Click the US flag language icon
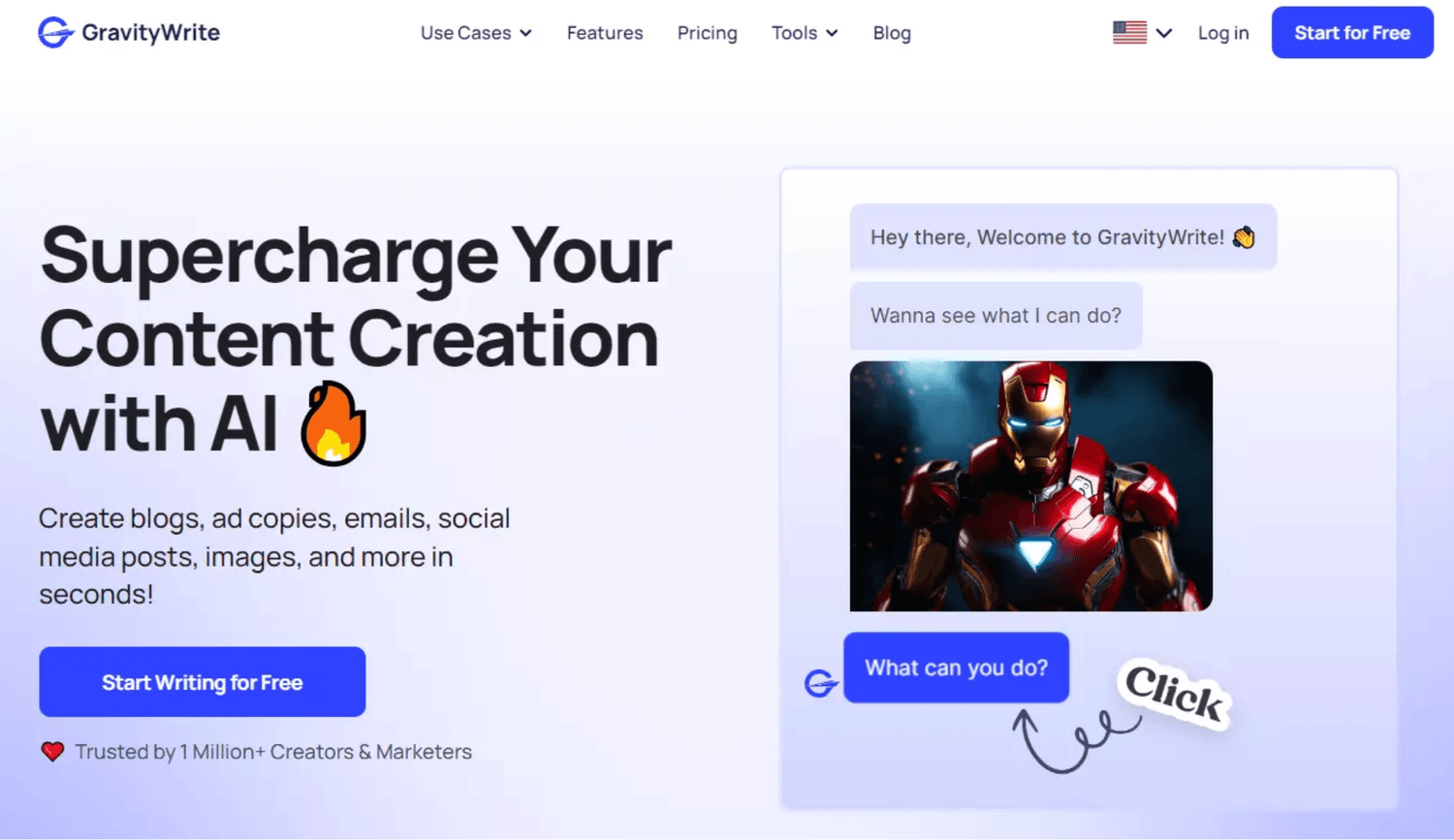1454x840 pixels. [1129, 32]
